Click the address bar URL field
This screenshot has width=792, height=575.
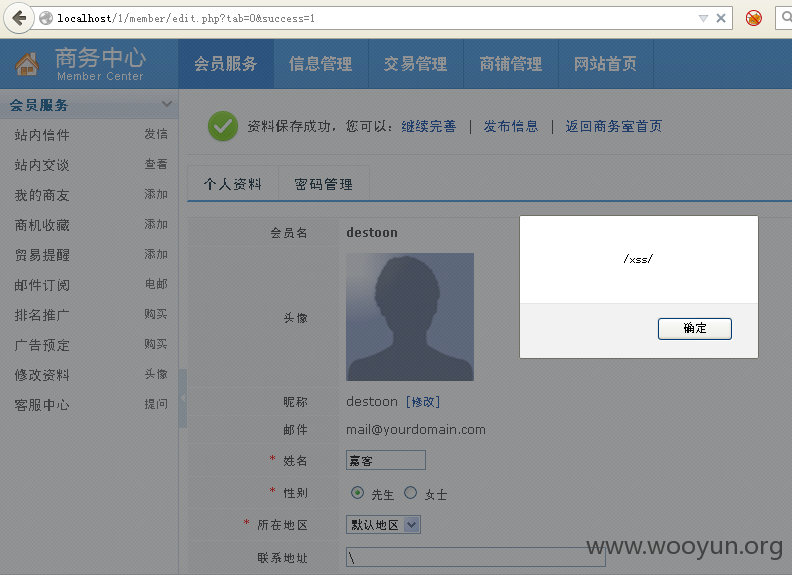point(374,18)
